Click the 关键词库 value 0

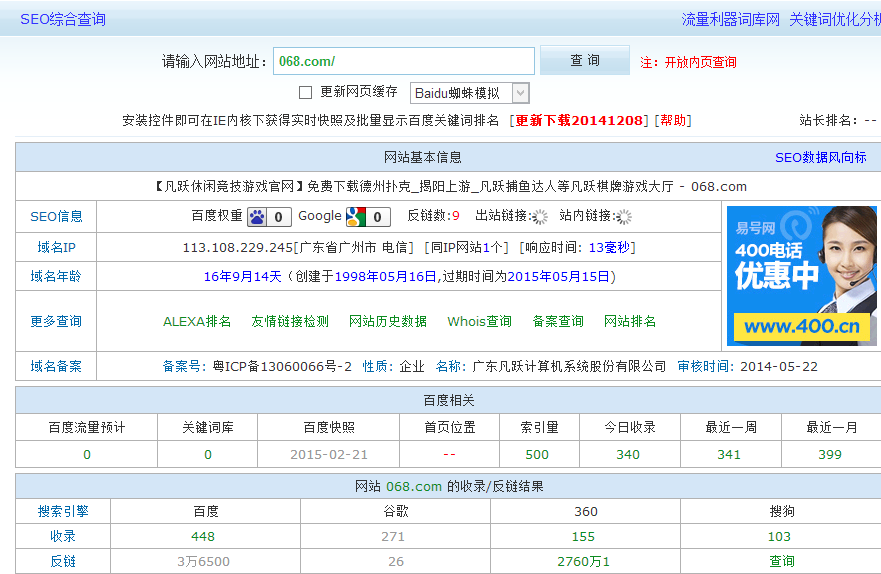pos(208,455)
